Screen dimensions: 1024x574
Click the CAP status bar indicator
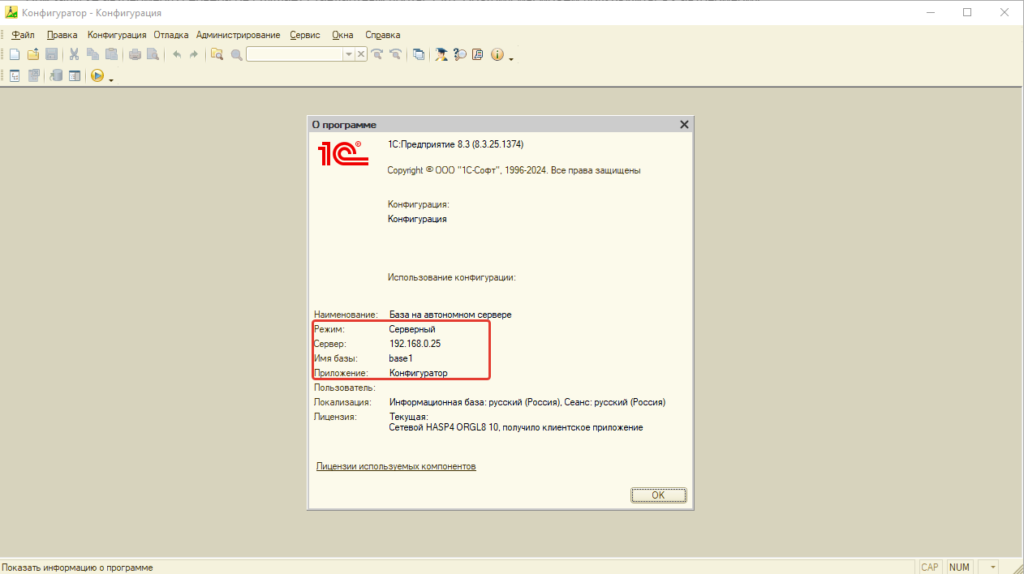coord(930,567)
